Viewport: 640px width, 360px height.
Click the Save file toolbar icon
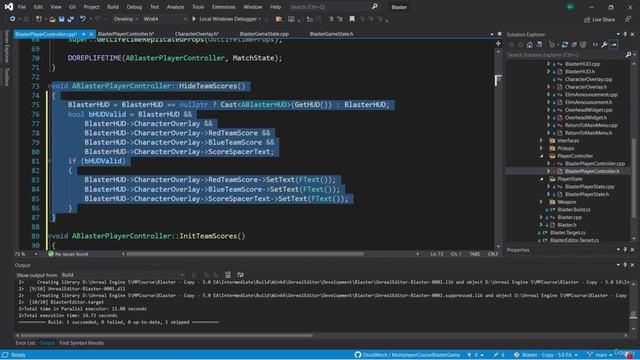click(62, 19)
